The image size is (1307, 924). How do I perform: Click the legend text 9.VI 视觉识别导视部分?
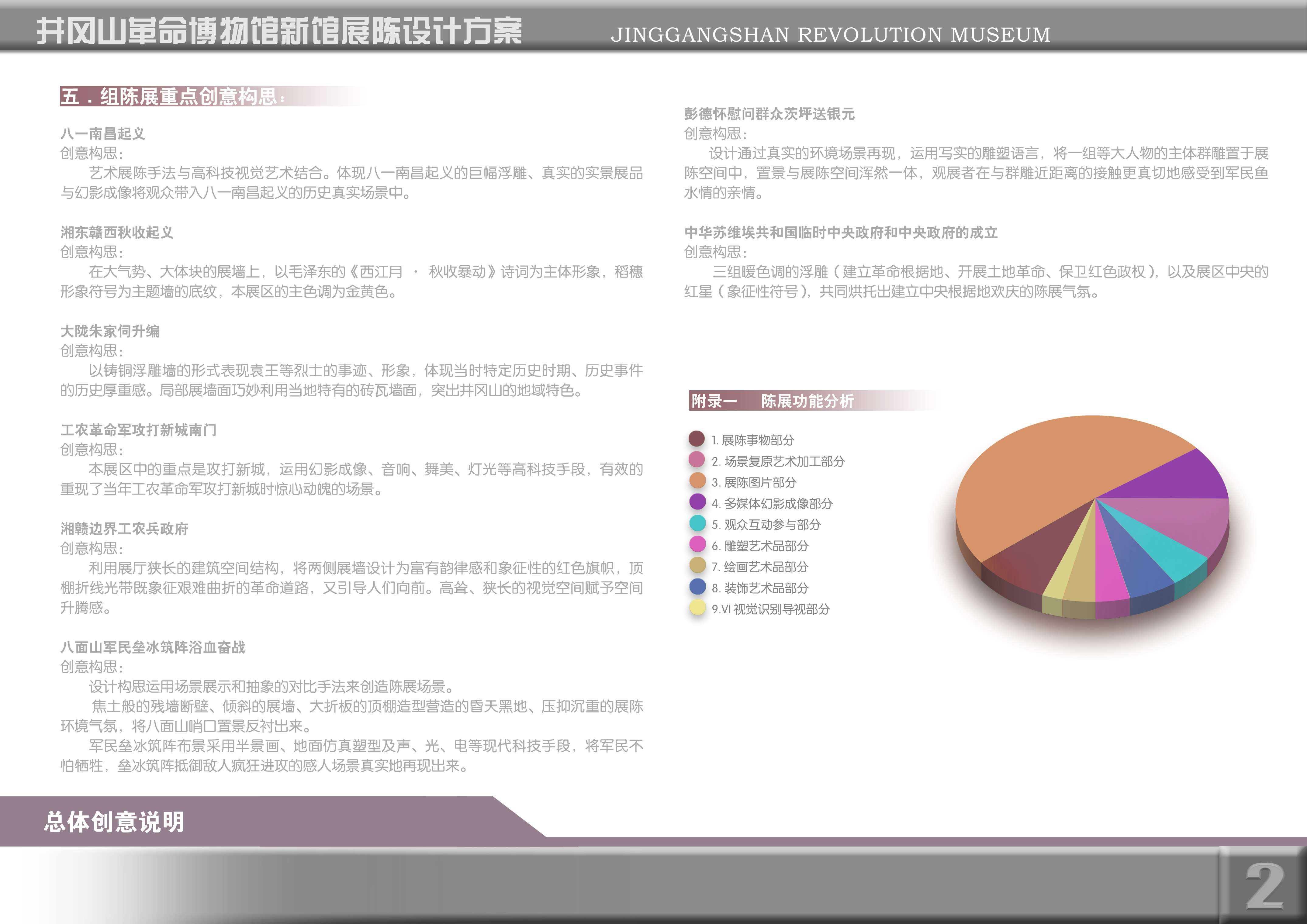[771, 609]
